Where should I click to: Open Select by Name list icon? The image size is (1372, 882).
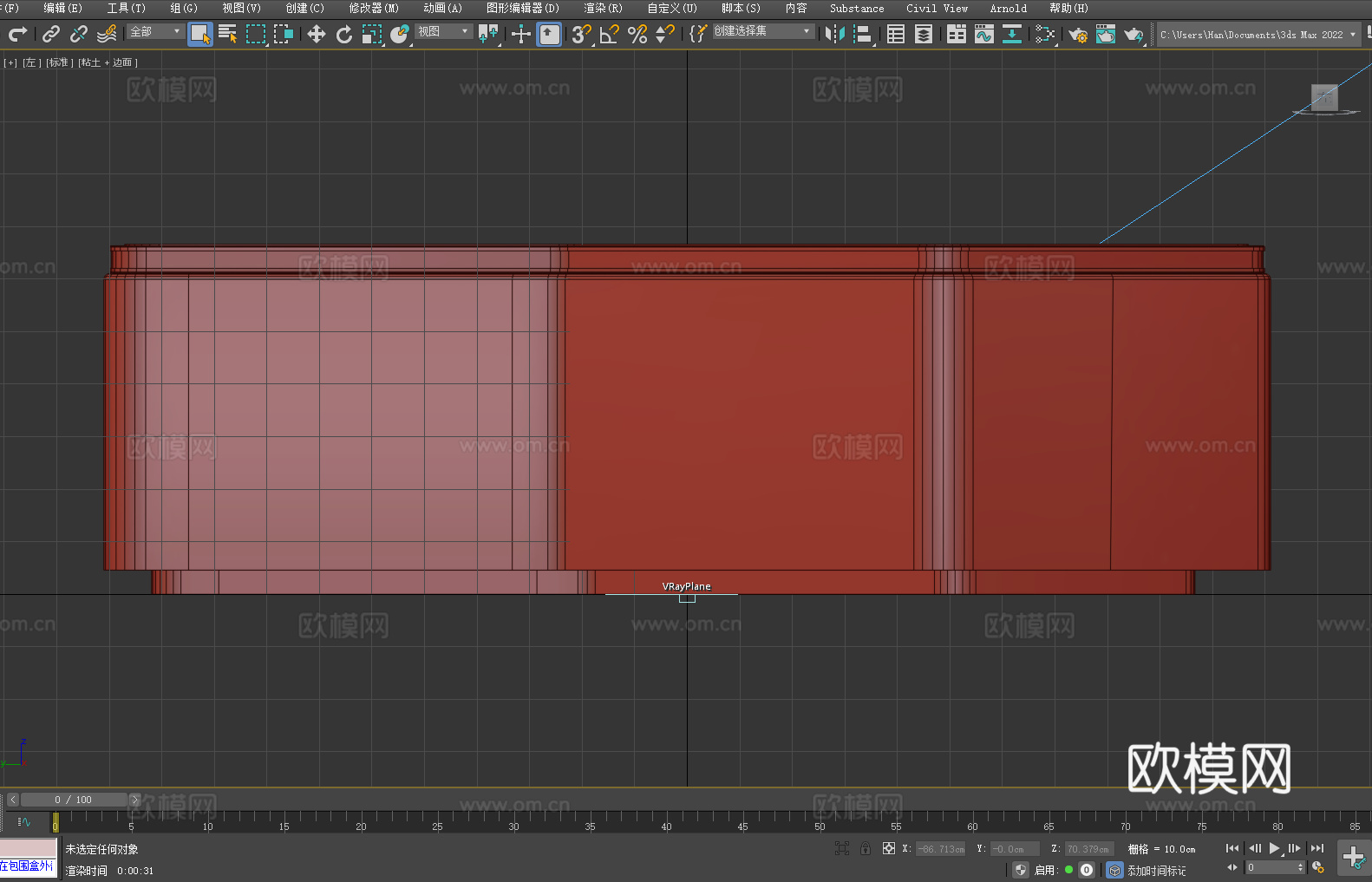click(228, 34)
